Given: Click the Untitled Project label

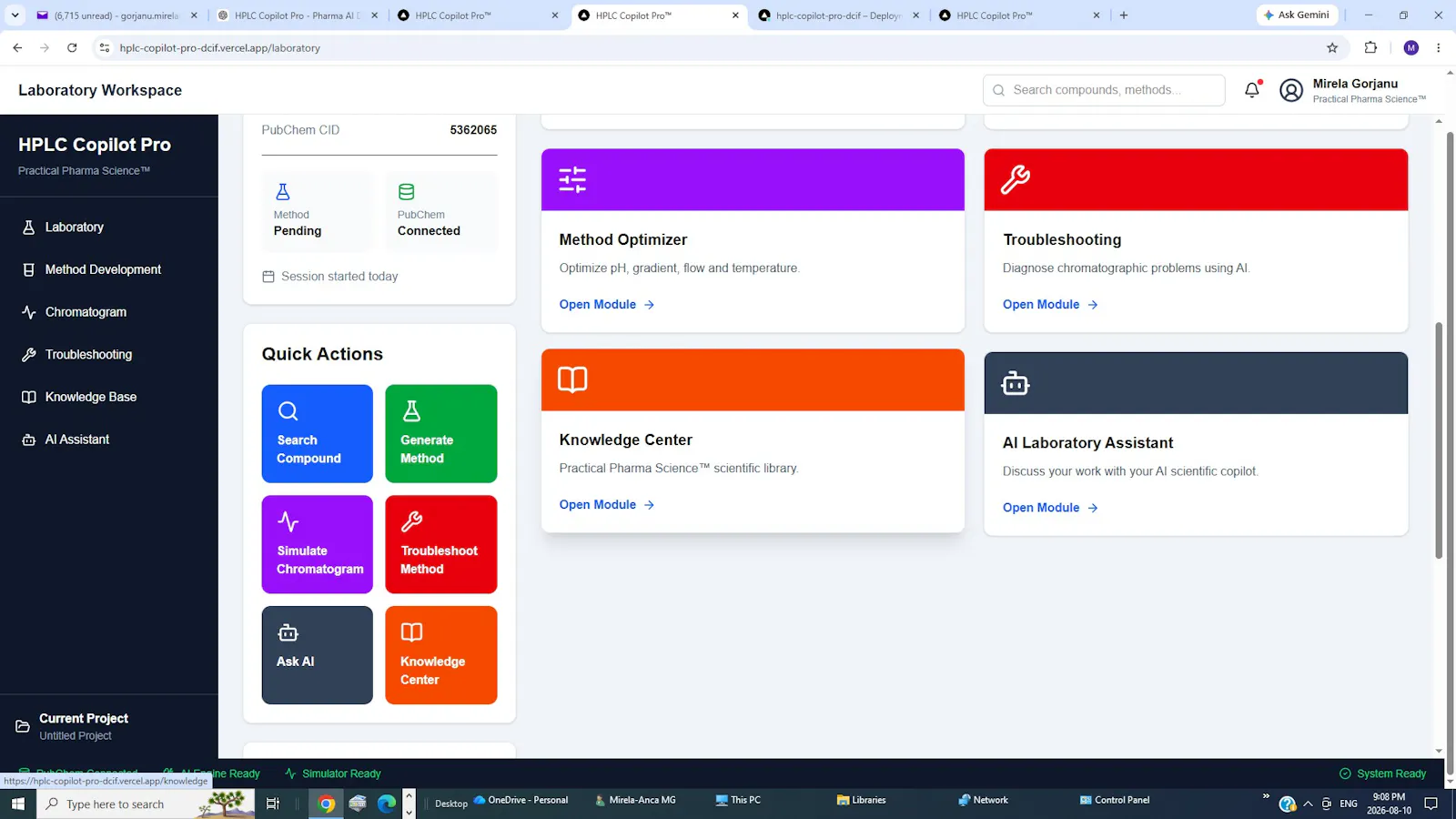Looking at the screenshot, I should click(x=76, y=736).
